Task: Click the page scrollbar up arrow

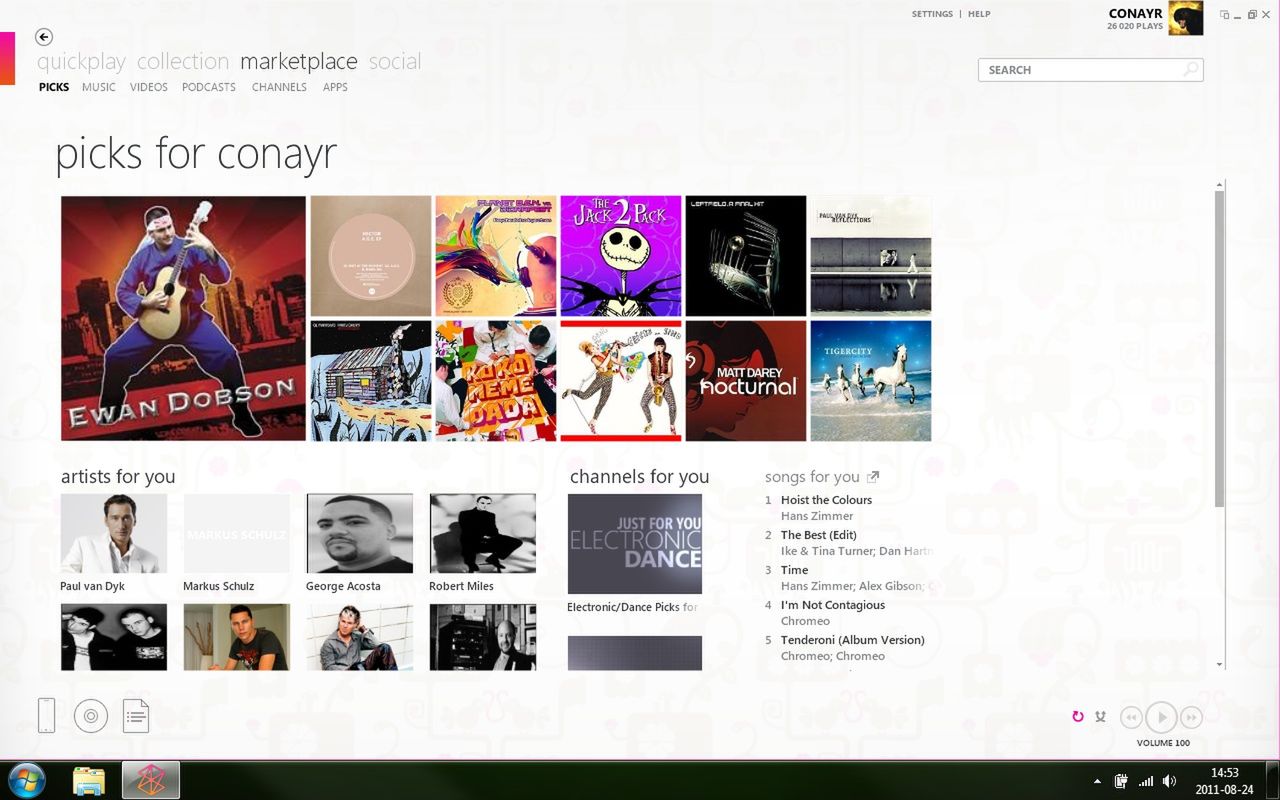Action: [x=1219, y=185]
